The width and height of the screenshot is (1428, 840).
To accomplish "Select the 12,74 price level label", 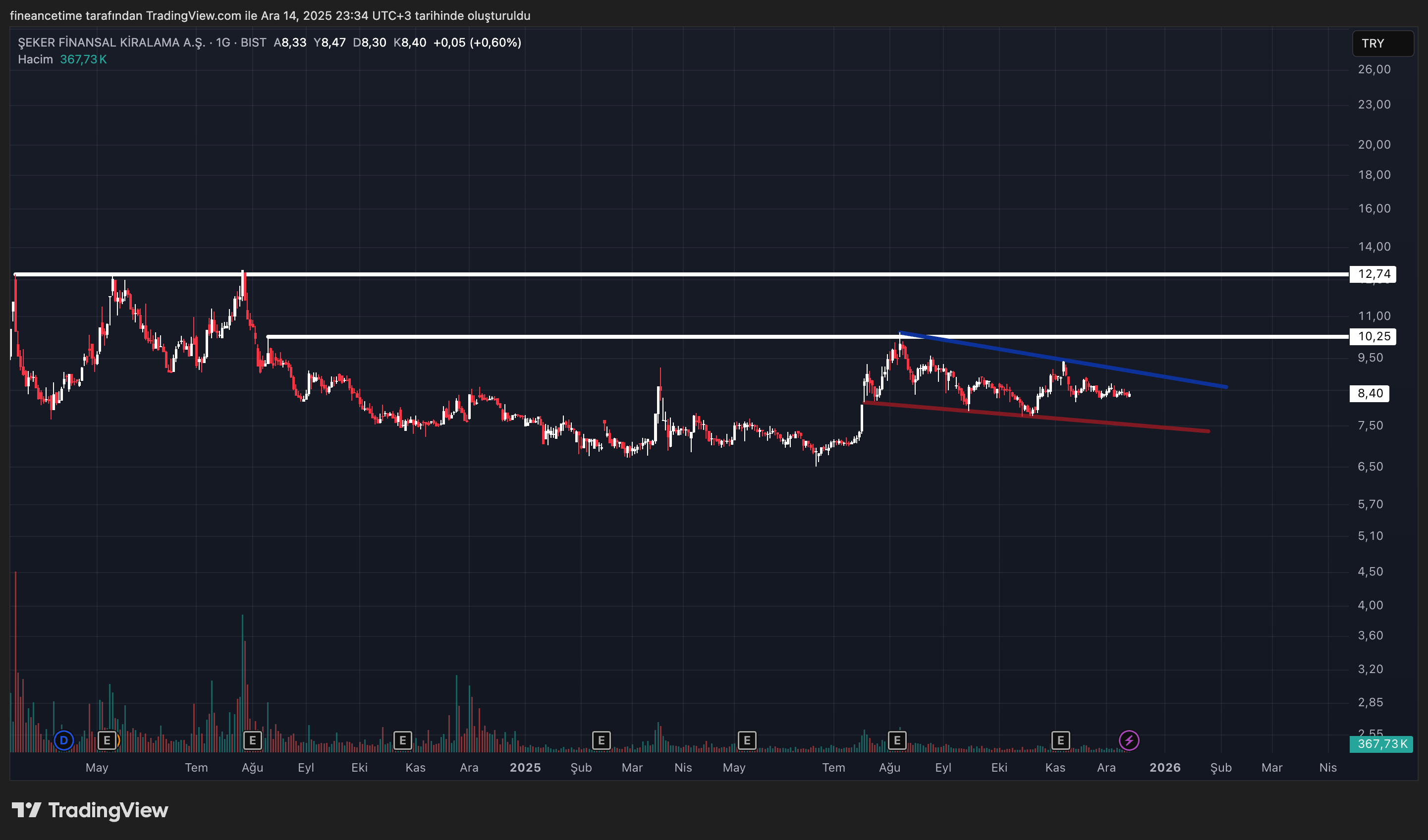I will coord(1373,274).
